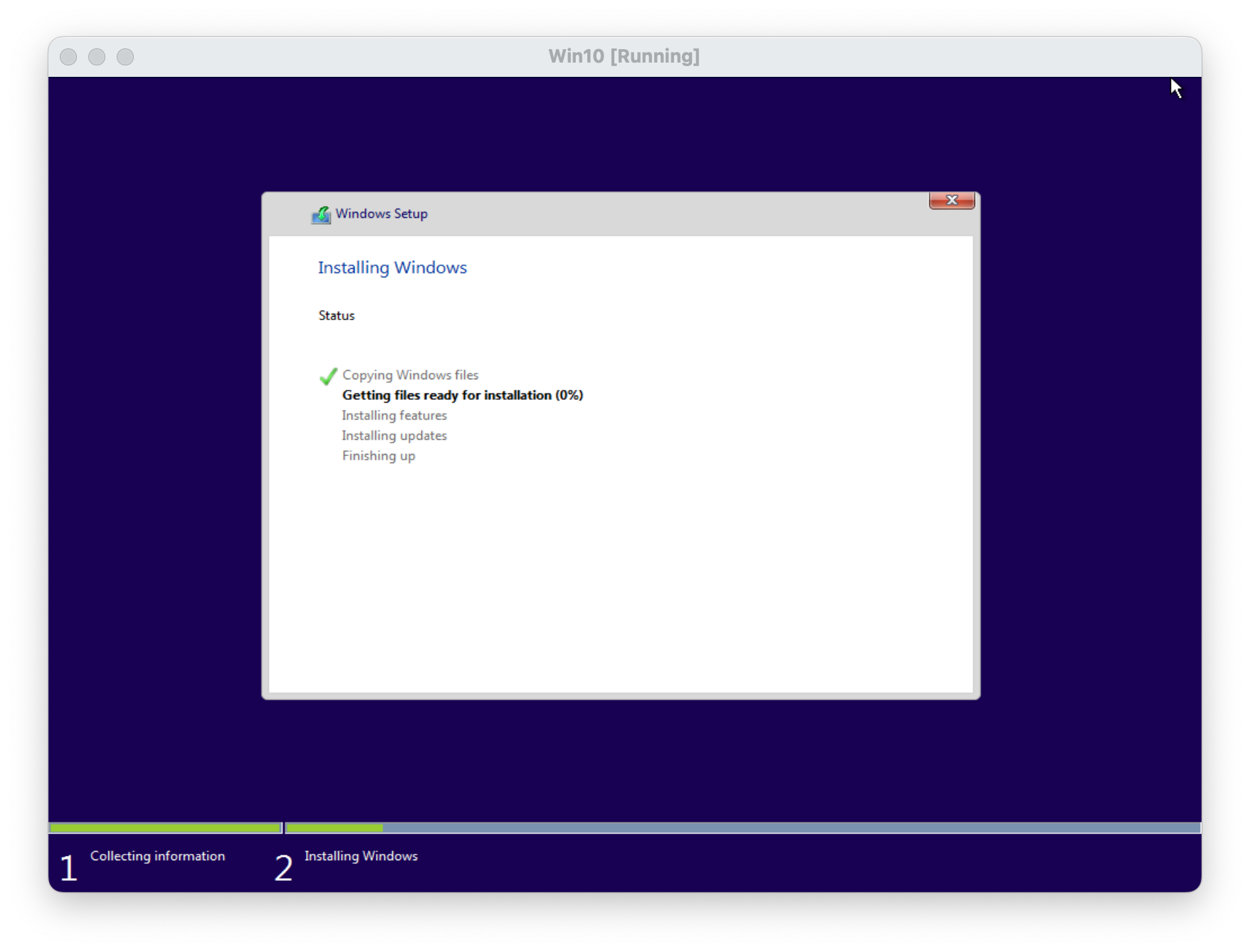Click the large step number 1 at bottom
Screen dimensions: 1250x952
pyautogui.click(x=68, y=868)
